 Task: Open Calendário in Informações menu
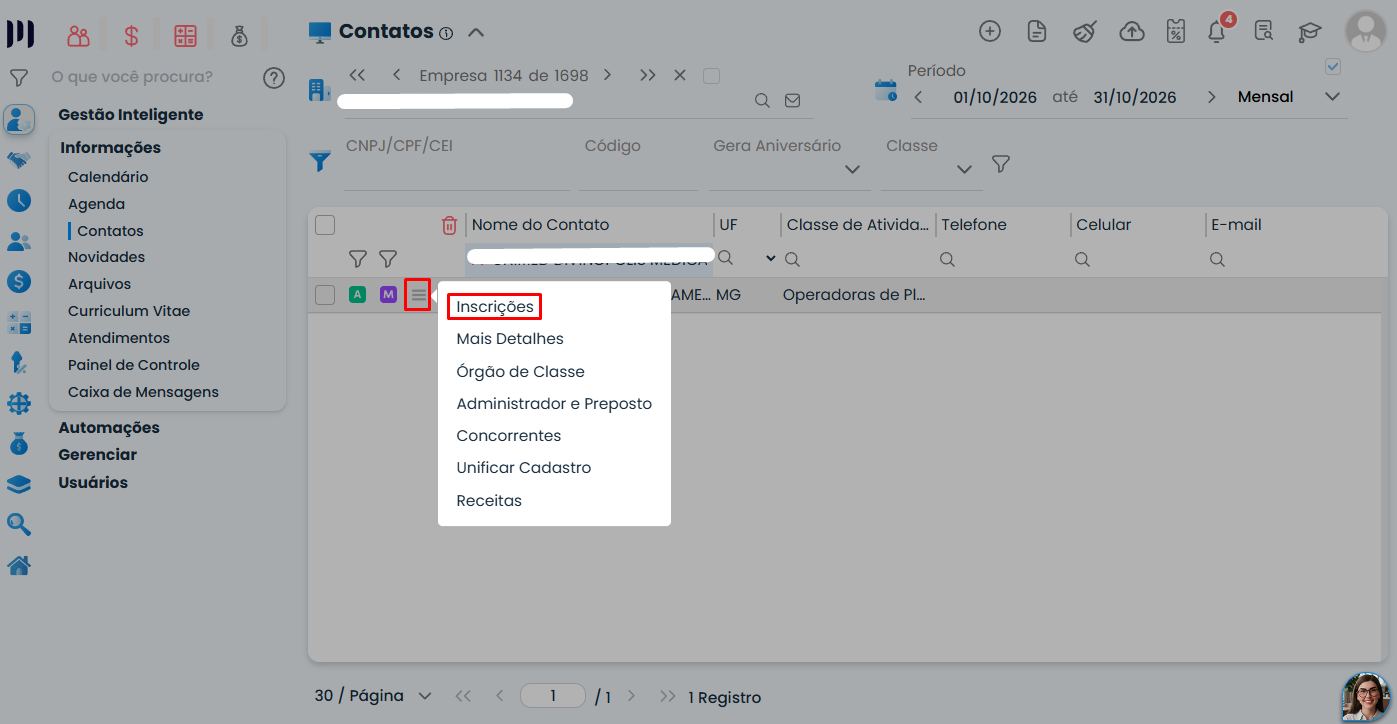(x=108, y=177)
